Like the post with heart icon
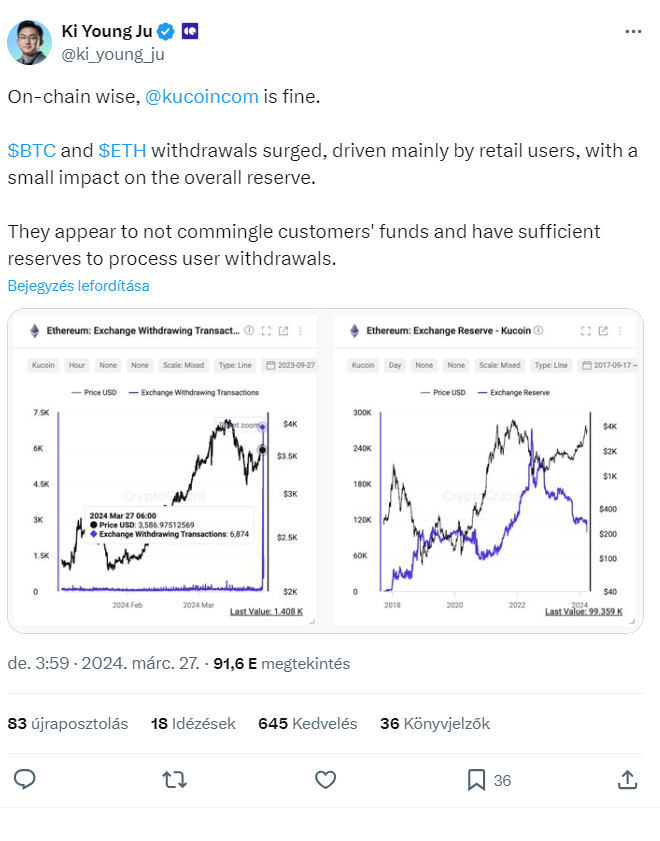 tap(325, 779)
